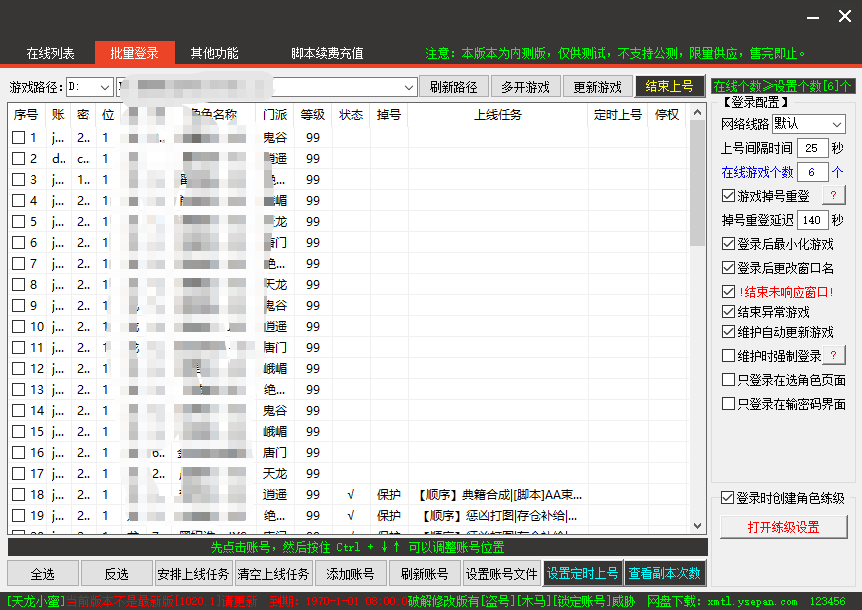Viewport: 862px width, 610px height.
Task: Switch to the 其他功能 tab
Action: click(x=214, y=53)
